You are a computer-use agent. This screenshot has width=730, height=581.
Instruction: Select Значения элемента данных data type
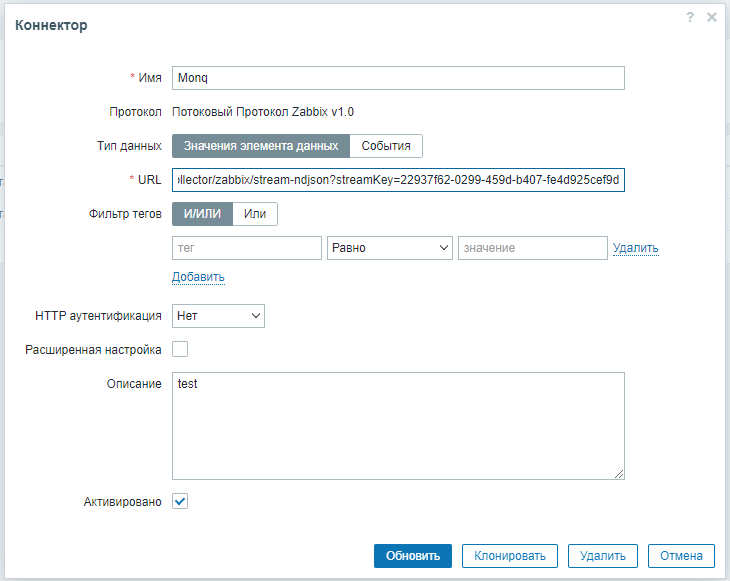(x=261, y=146)
